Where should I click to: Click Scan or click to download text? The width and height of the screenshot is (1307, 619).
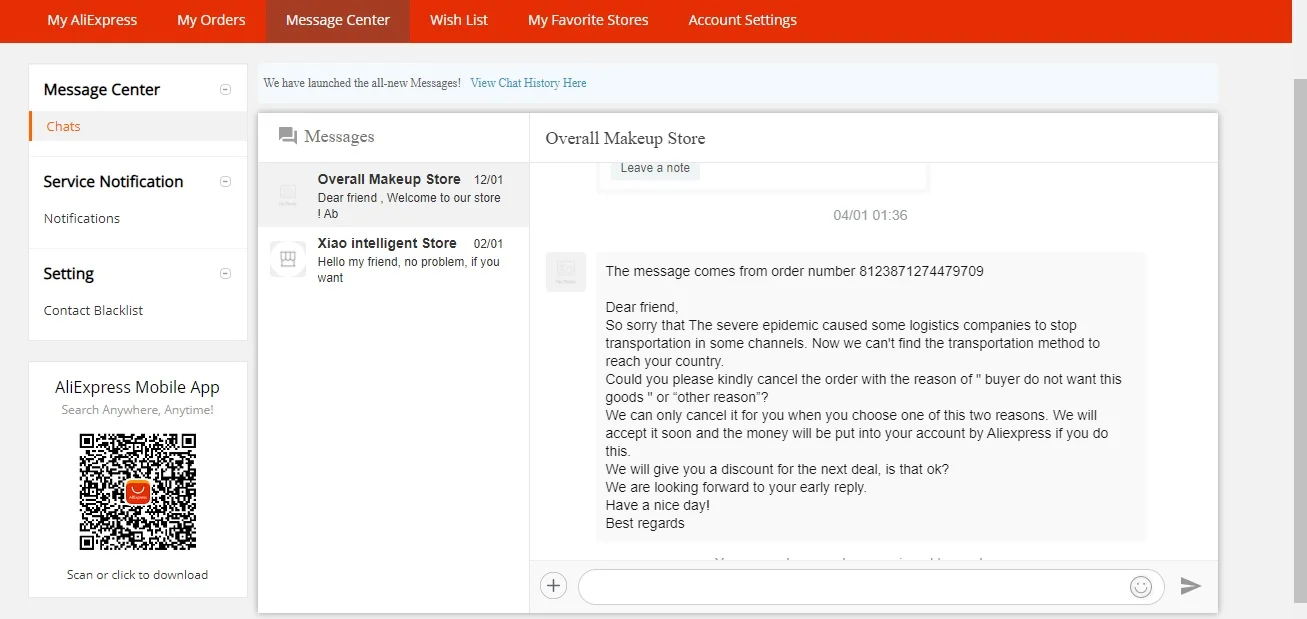pos(137,574)
